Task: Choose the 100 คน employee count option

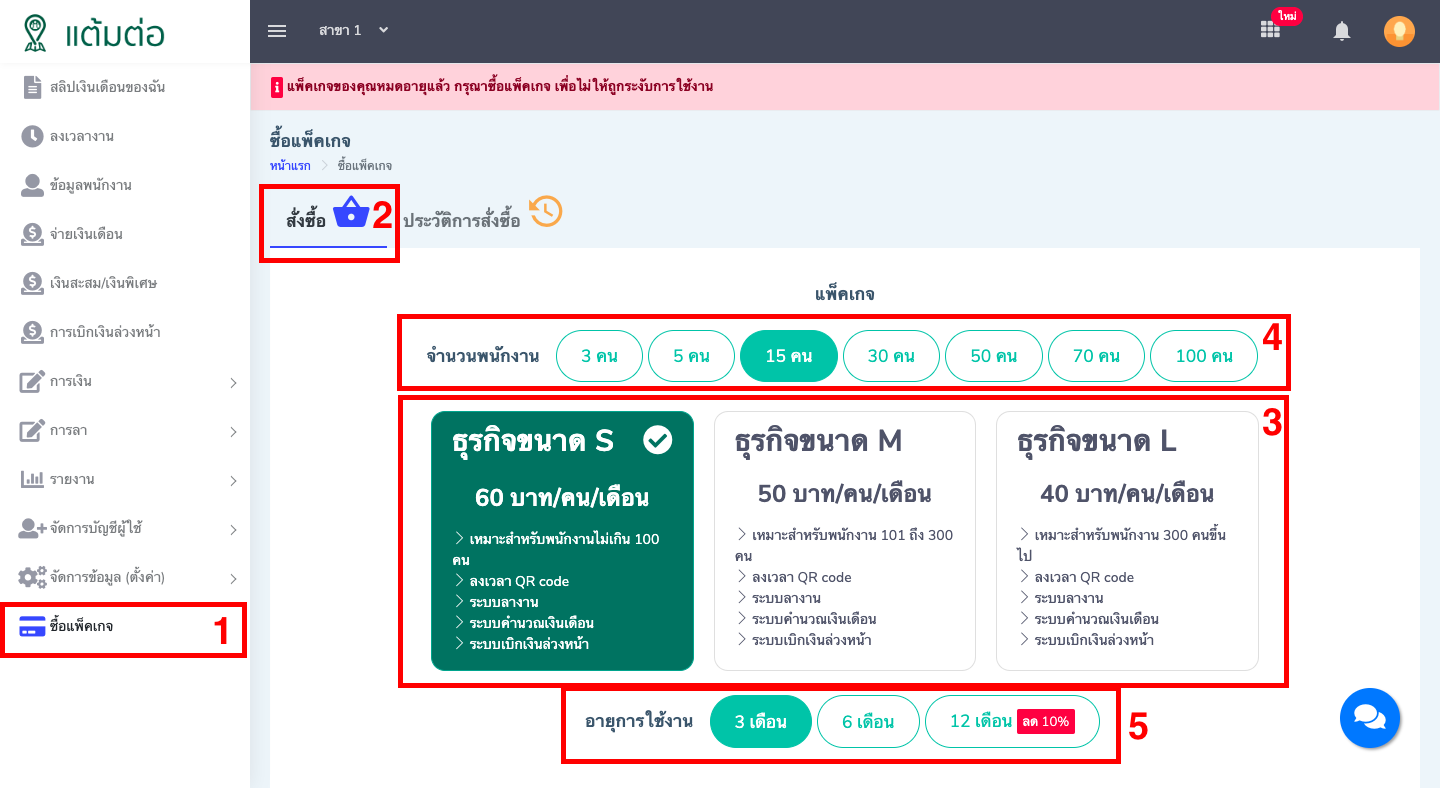Action: pos(1204,355)
